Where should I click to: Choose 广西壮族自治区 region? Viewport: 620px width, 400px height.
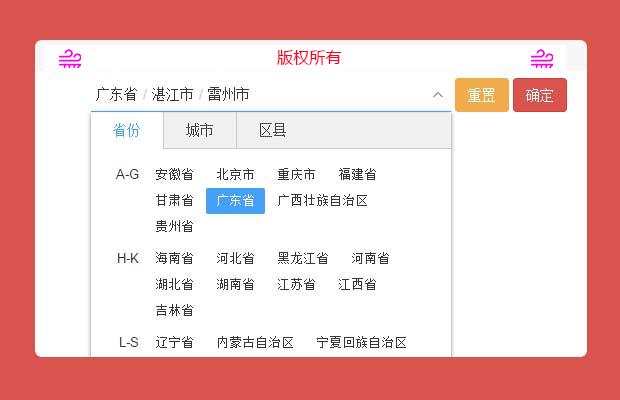(x=322, y=200)
